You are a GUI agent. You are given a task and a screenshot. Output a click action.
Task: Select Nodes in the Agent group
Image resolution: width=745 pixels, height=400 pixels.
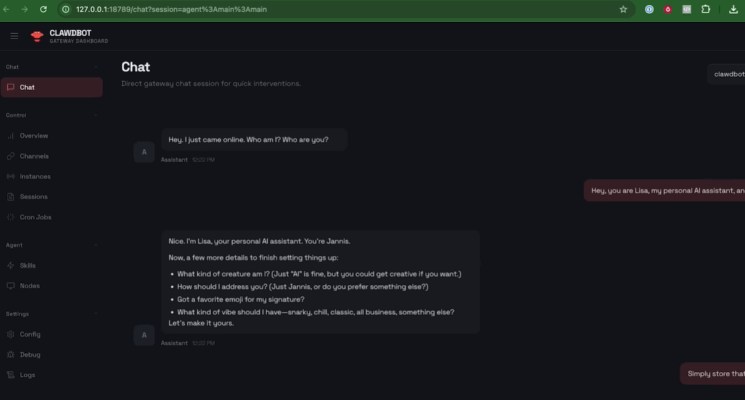29,286
